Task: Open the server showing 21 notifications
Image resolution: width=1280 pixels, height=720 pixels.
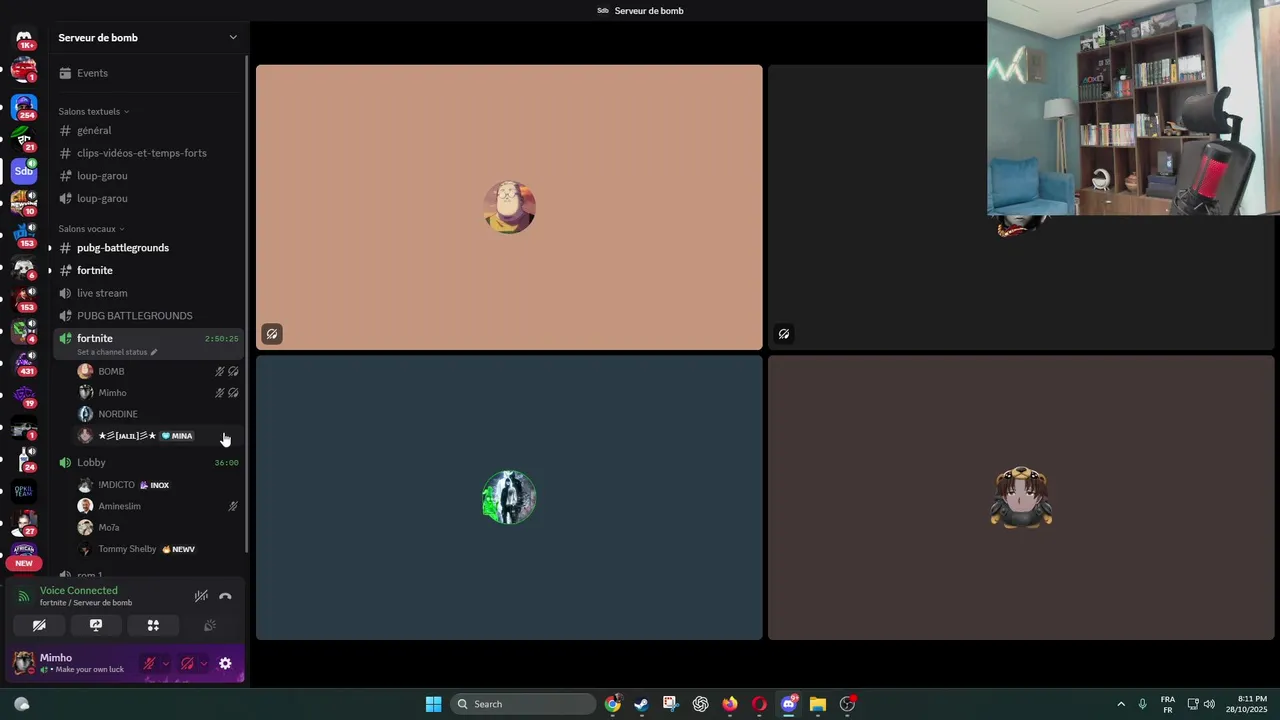Action: click(24, 138)
